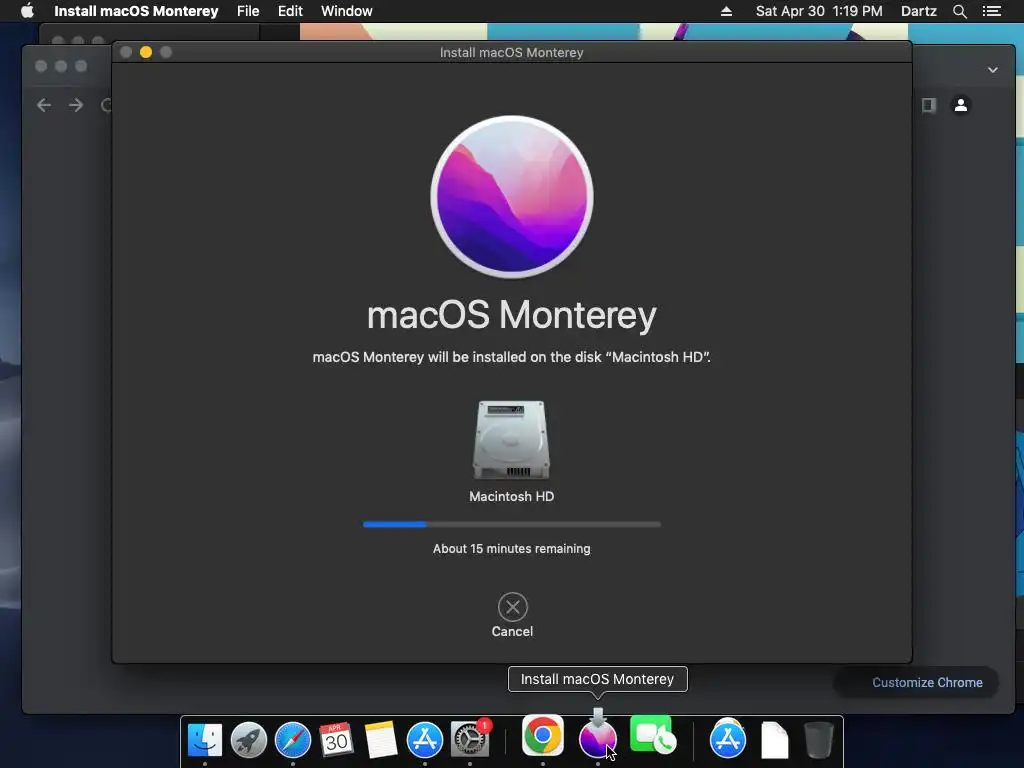The height and width of the screenshot is (768, 1024).
Task: Open the Dartz user menu
Action: [919, 11]
